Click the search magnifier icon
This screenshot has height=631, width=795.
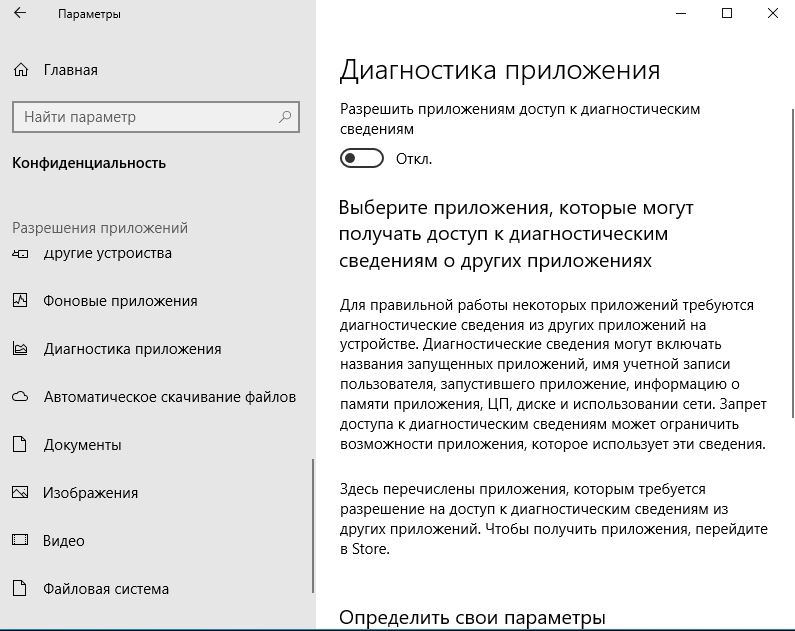(x=285, y=117)
